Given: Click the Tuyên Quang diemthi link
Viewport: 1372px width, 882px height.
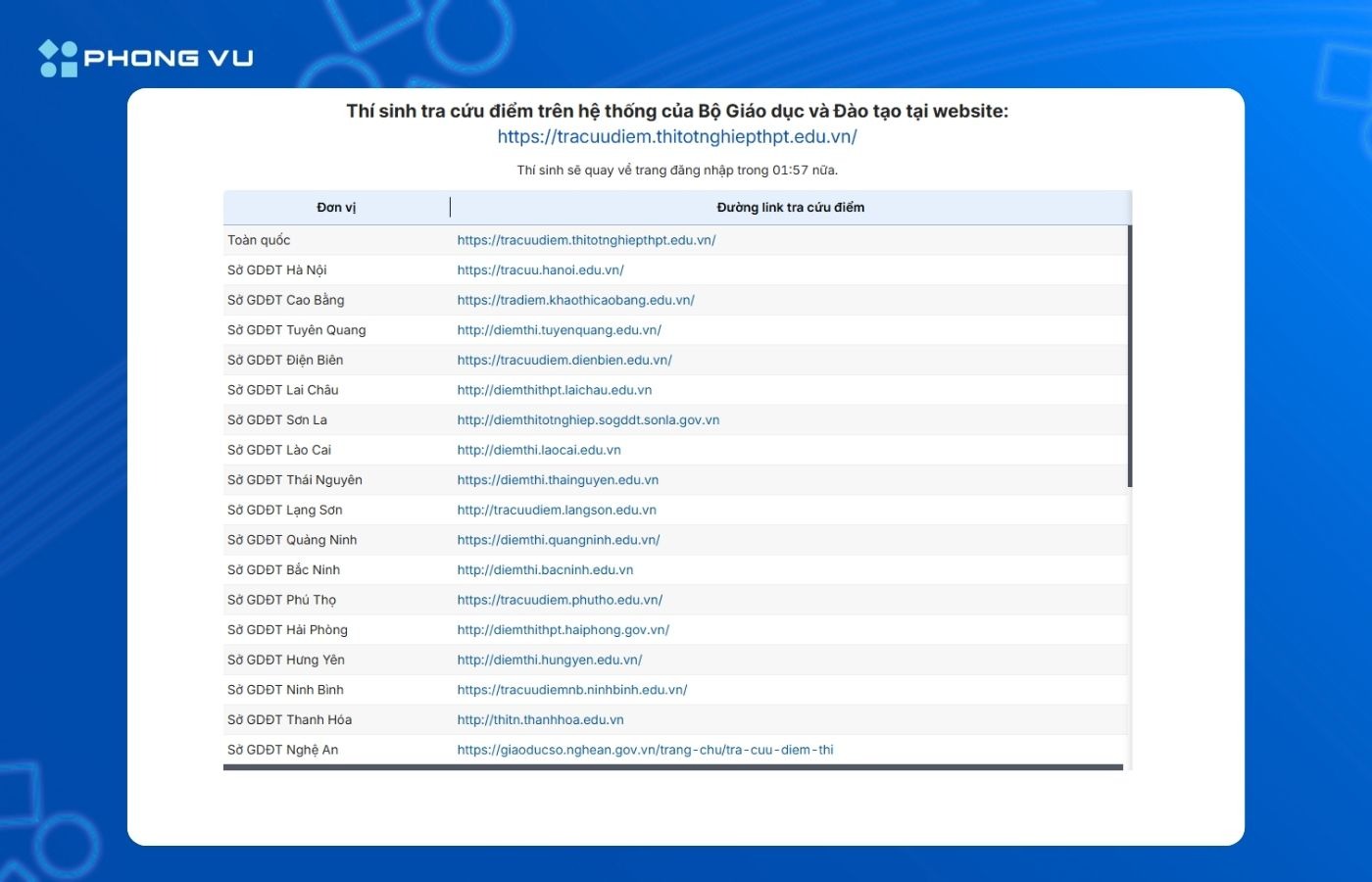Looking at the screenshot, I should point(559,330).
